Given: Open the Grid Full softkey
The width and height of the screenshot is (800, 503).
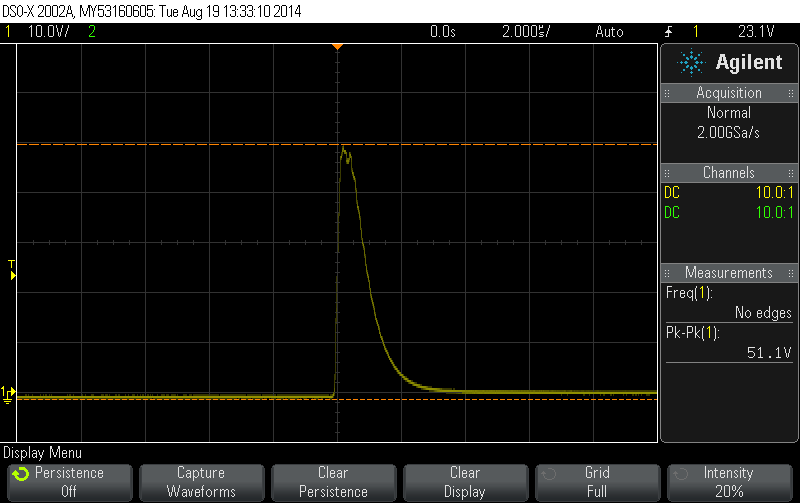Looking at the screenshot, I should coord(597,482).
